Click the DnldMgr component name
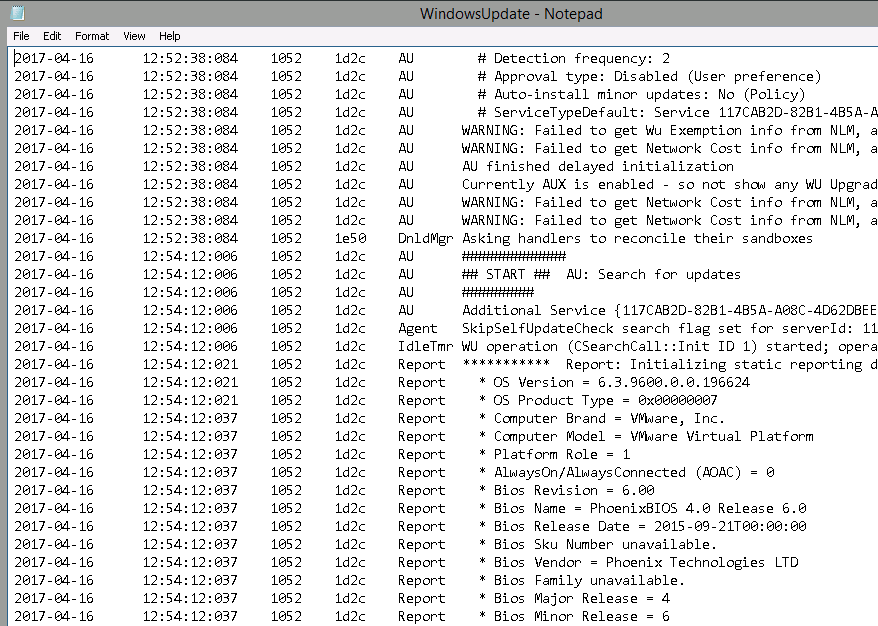Viewport: 878px width, 626px height. pos(425,238)
